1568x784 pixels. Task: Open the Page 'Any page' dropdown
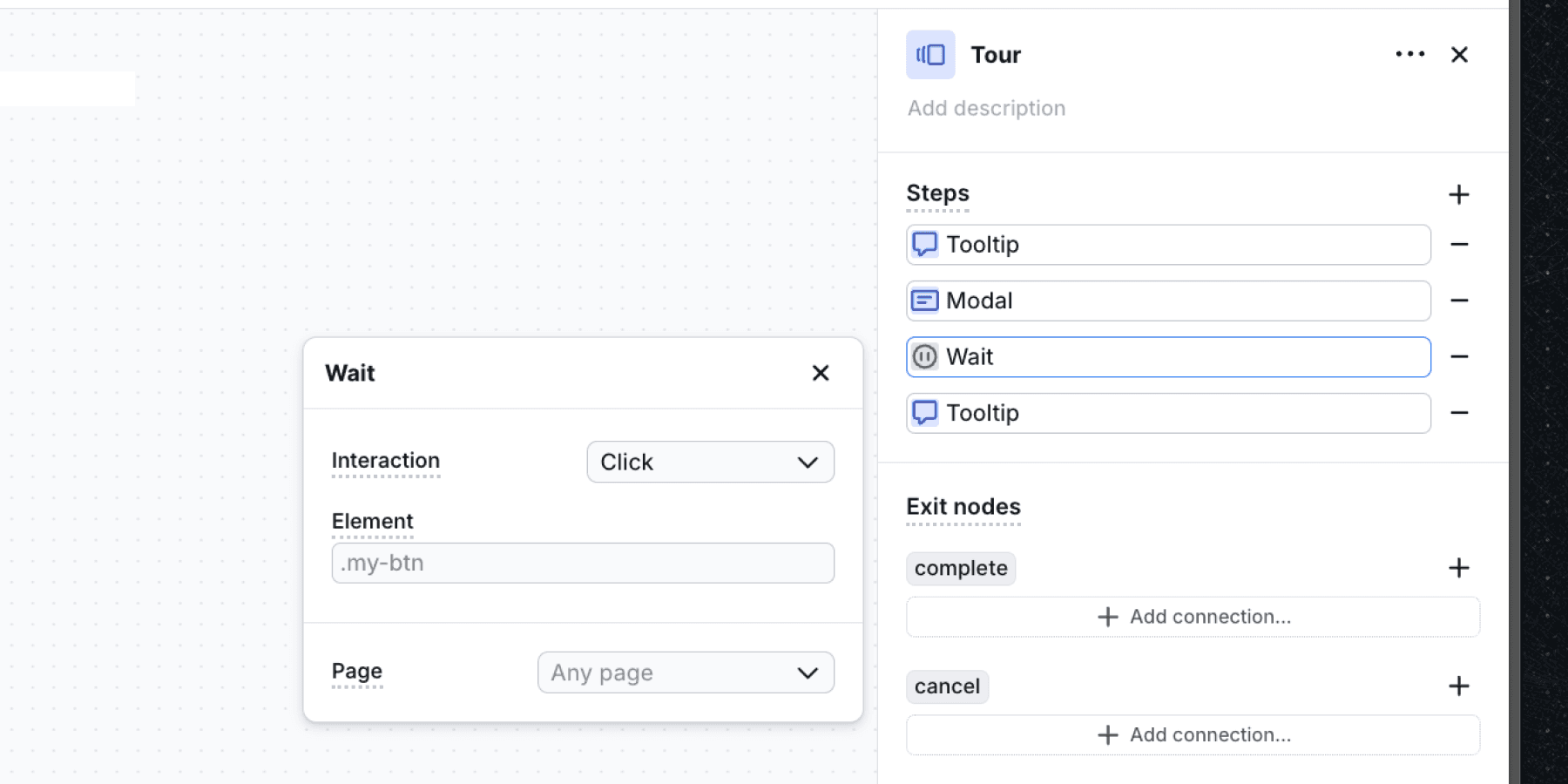click(686, 672)
